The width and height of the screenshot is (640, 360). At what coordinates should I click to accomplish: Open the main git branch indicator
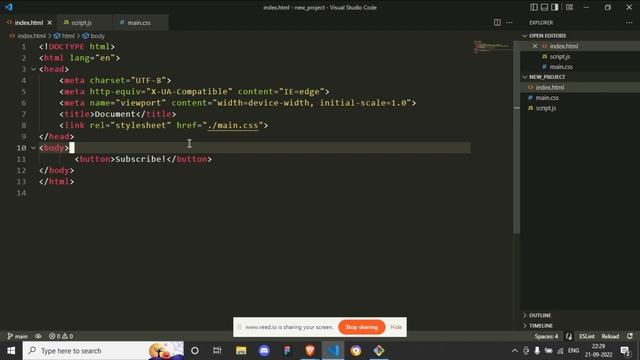18,336
